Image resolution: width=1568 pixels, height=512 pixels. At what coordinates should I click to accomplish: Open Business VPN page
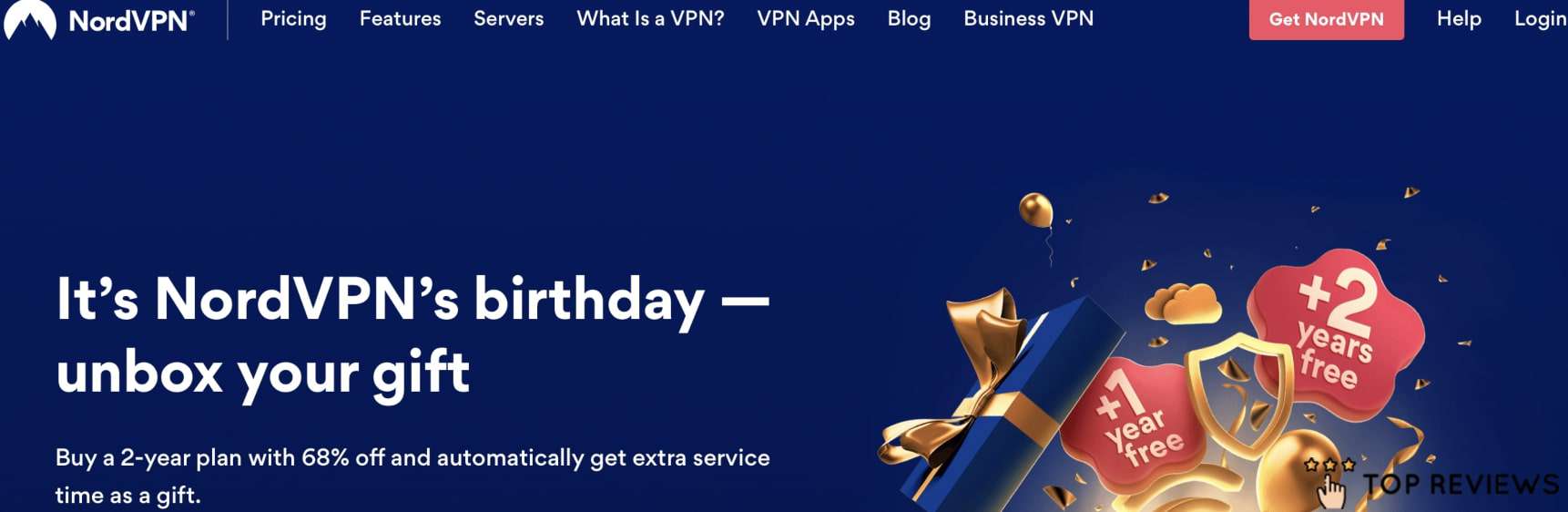(1029, 19)
